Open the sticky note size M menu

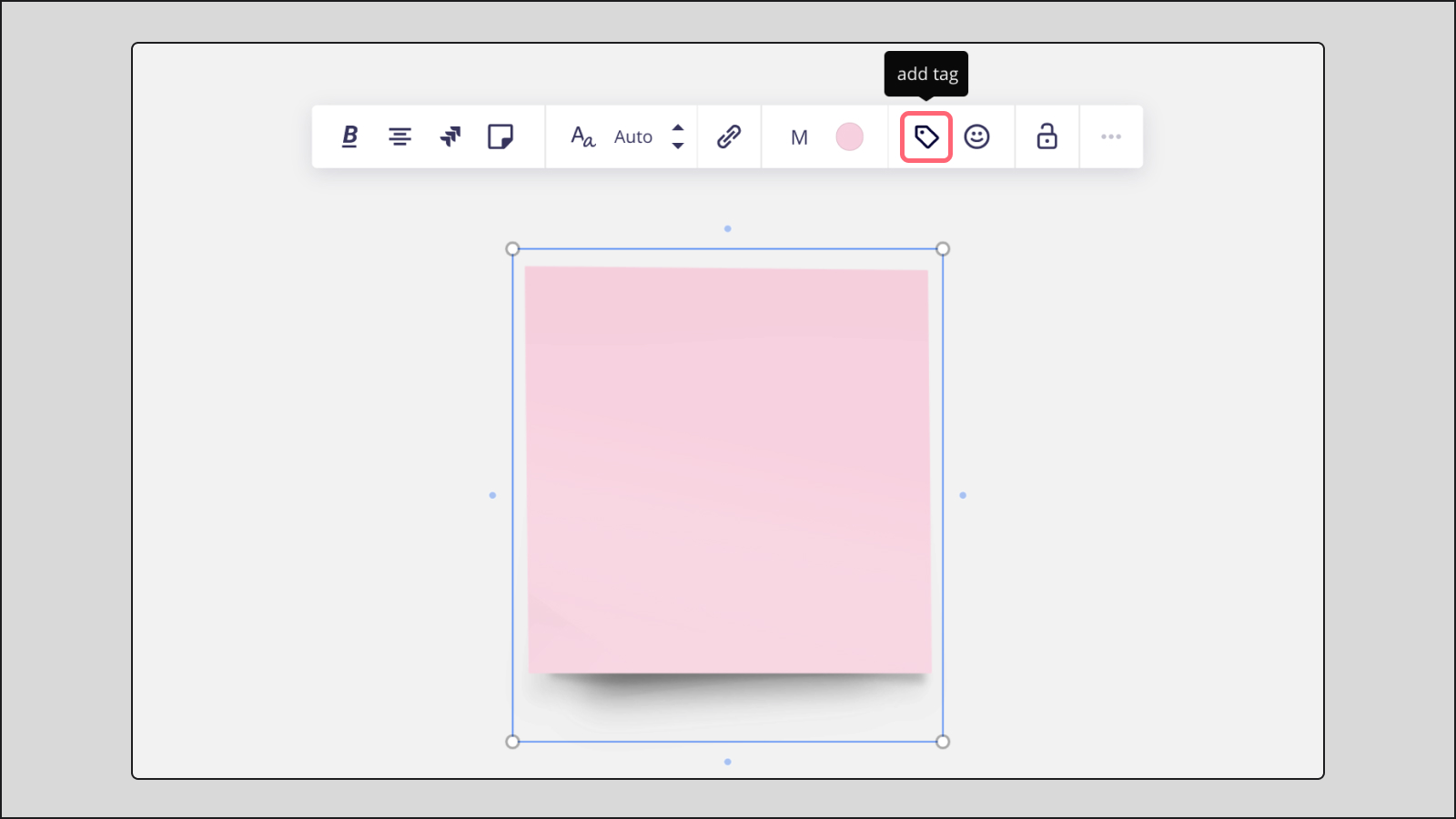(799, 136)
